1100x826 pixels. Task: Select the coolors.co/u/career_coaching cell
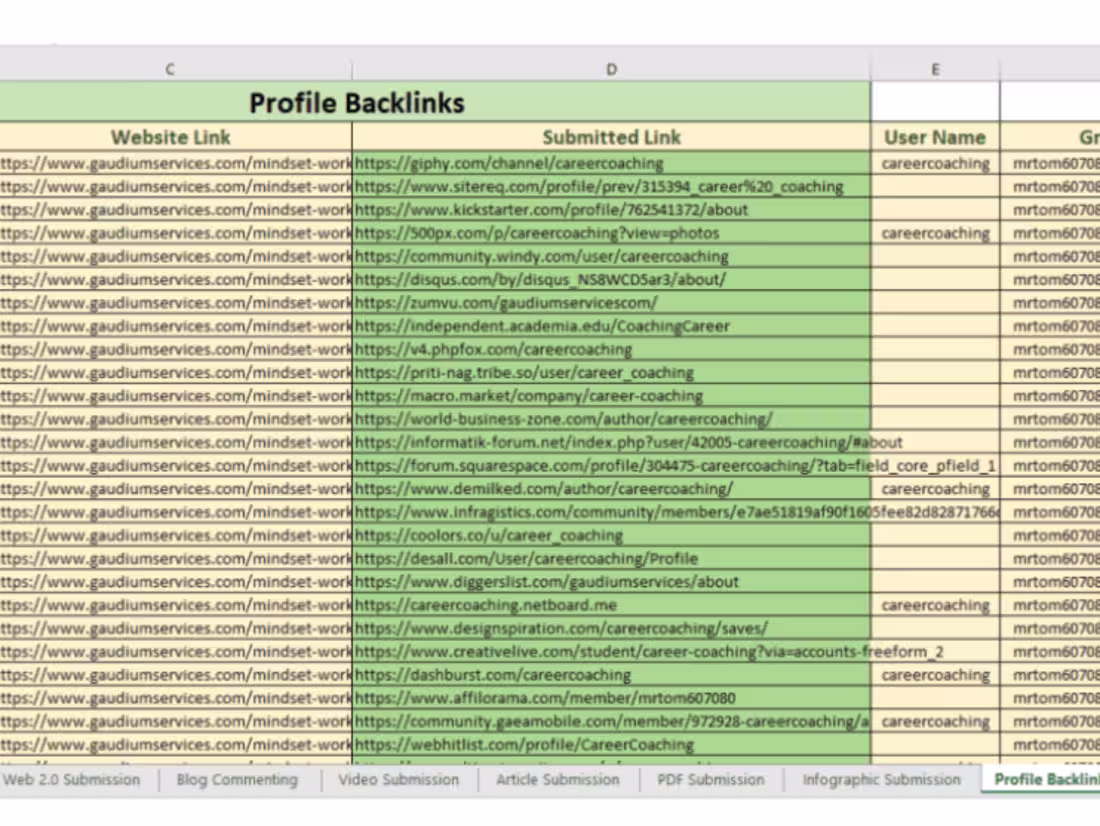point(611,535)
